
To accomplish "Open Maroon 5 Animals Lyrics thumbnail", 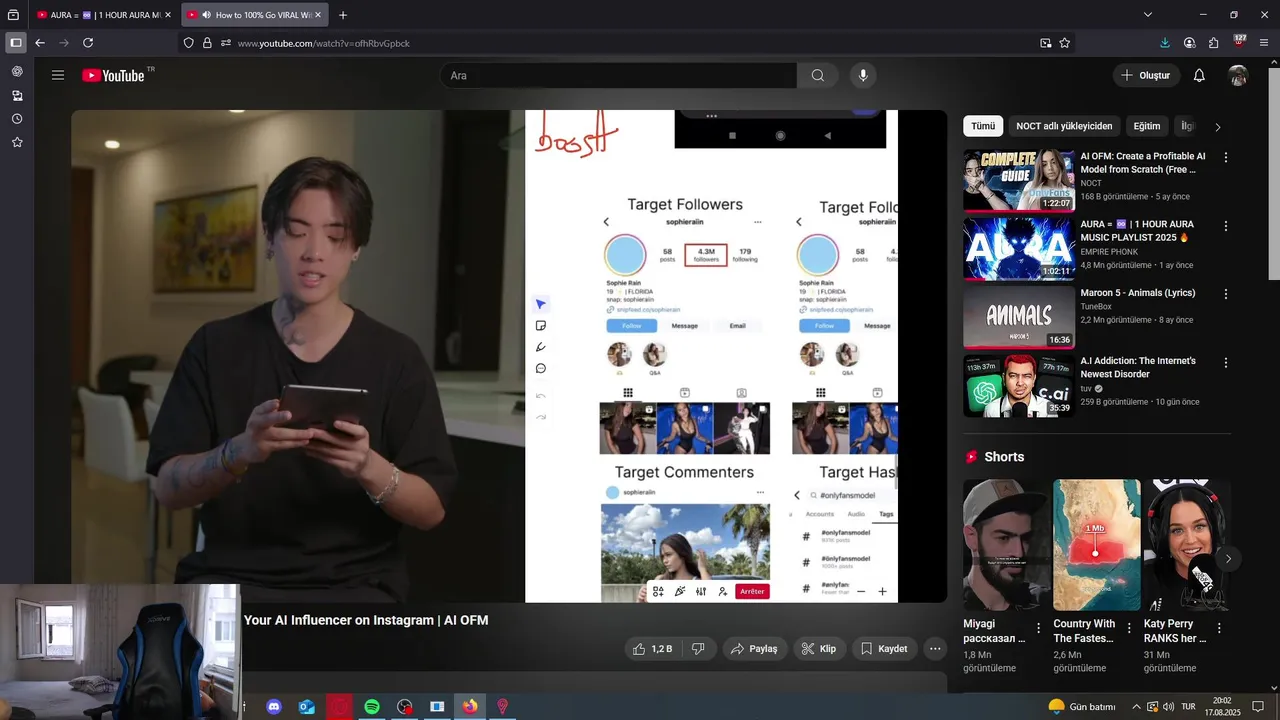I will (x=1019, y=318).
